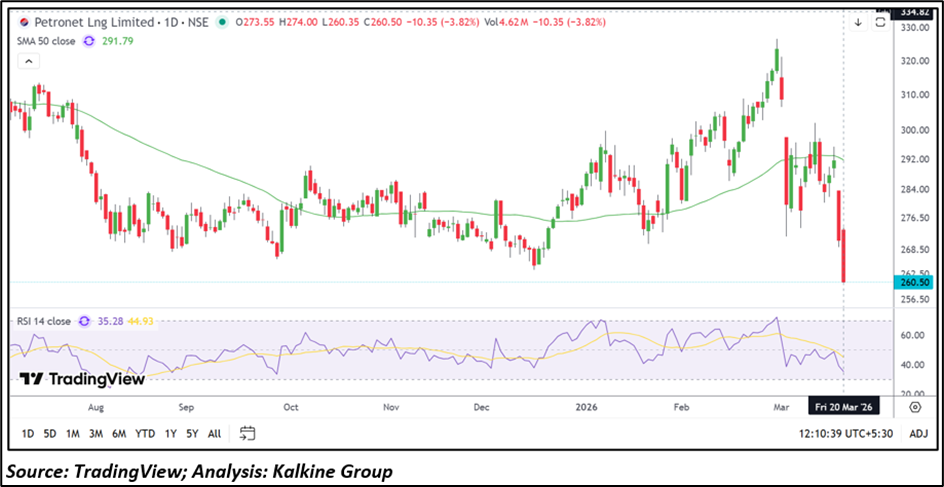This screenshot has width=944, height=487.
Task: Toggle ADJ adjusted data button
Action: click(918, 433)
